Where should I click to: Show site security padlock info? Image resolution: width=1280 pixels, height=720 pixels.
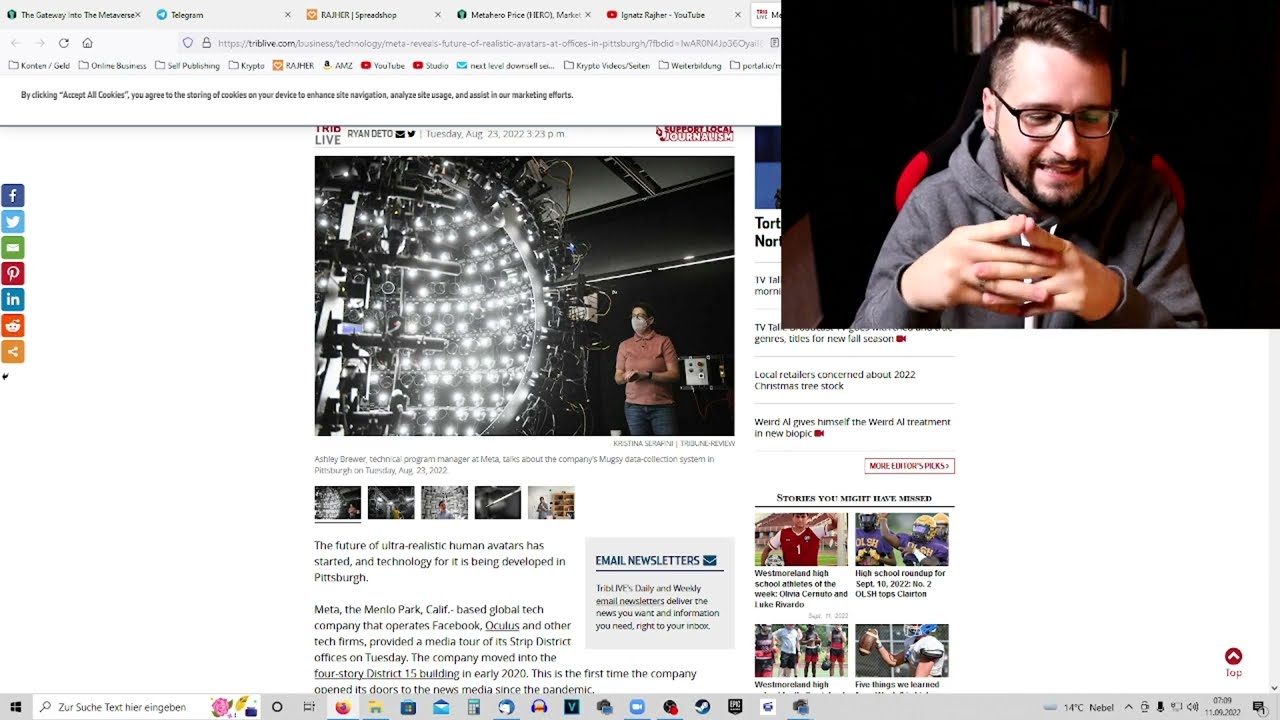coord(206,43)
